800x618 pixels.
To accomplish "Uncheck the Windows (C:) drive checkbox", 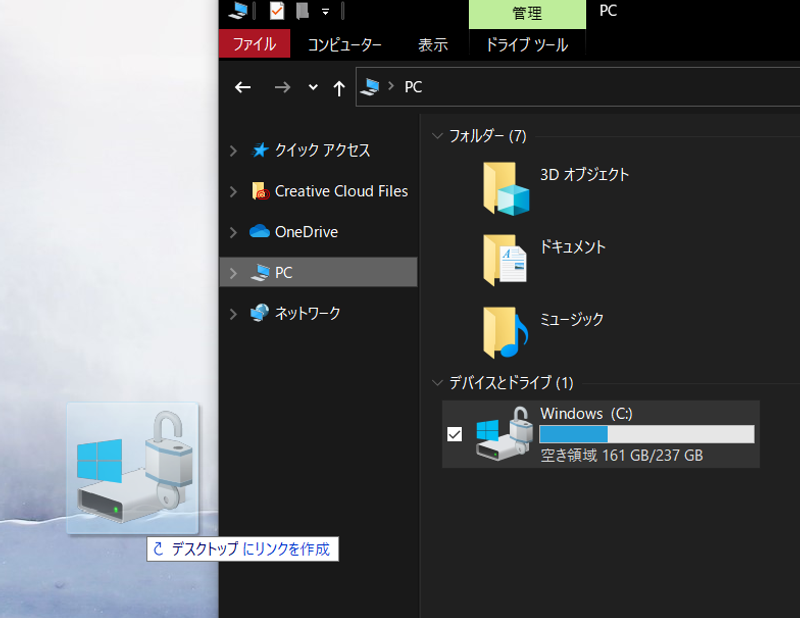I will [x=455, y=434].
